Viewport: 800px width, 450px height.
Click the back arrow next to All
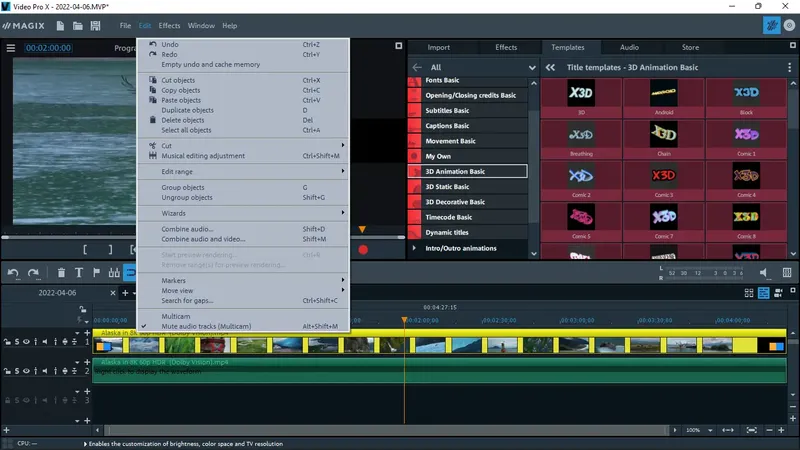pyautogui.click(x=417, y=67)
